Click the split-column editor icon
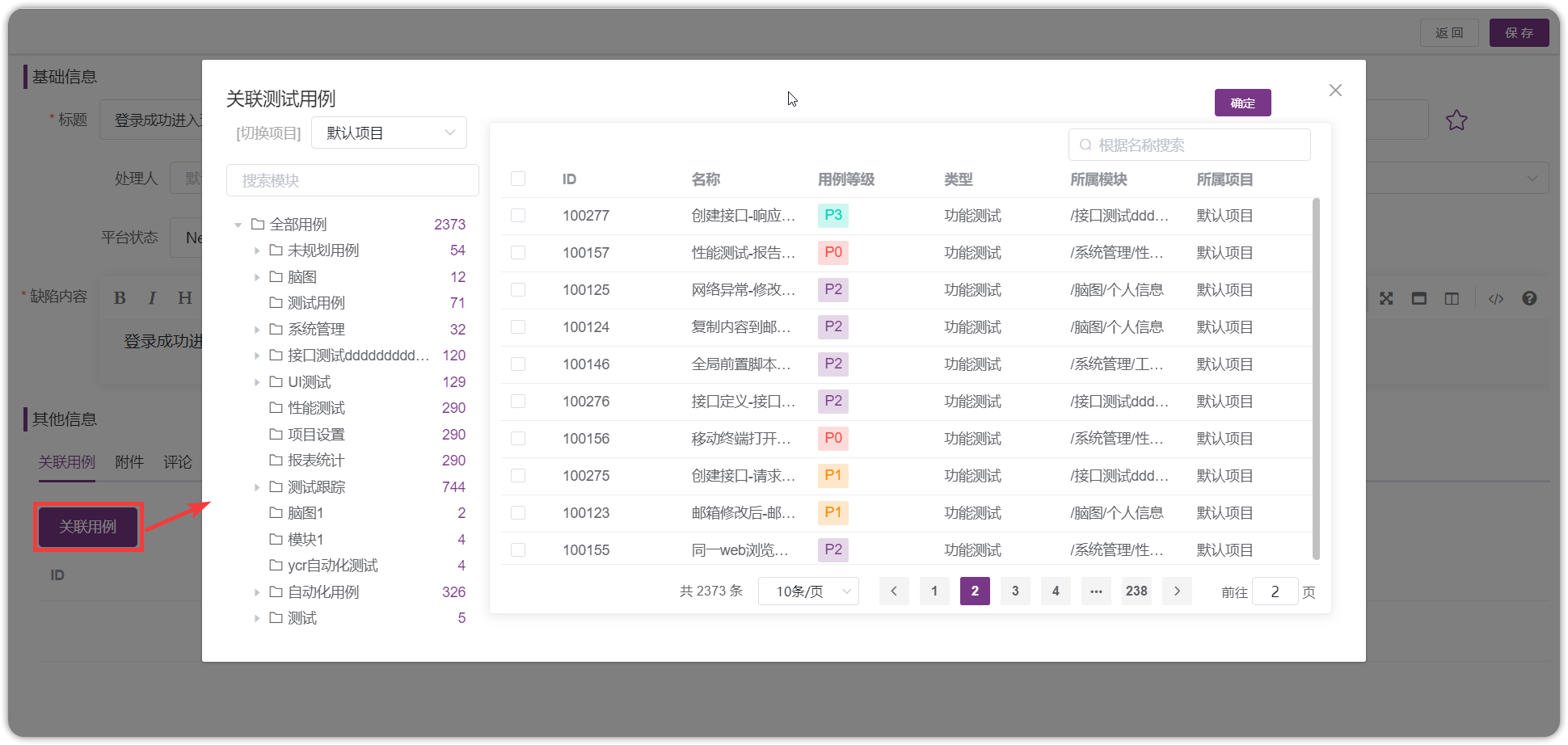1568x745 pixels. coord(1452,298)
